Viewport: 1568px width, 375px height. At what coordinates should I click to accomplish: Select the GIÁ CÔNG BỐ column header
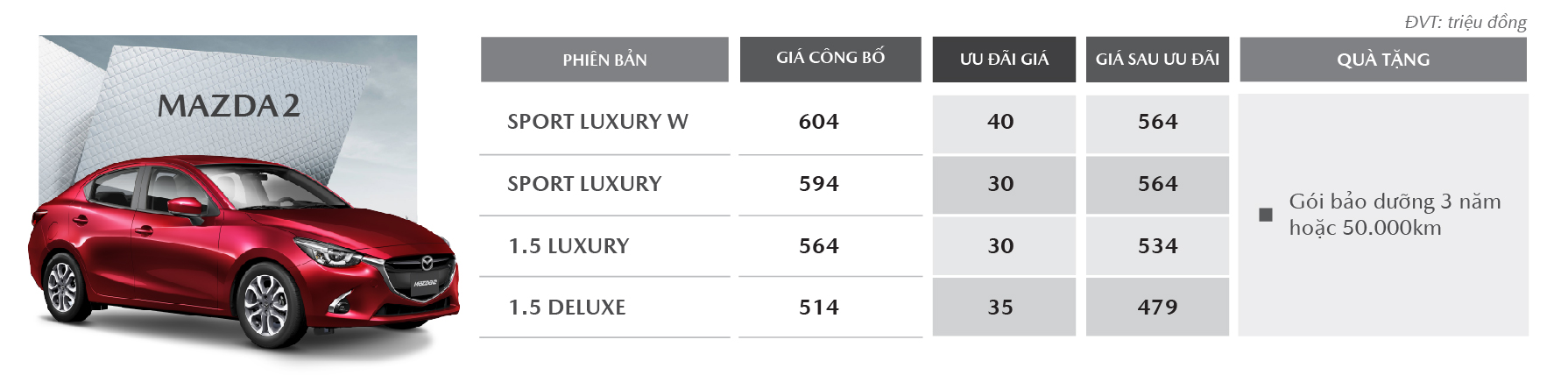830,59
